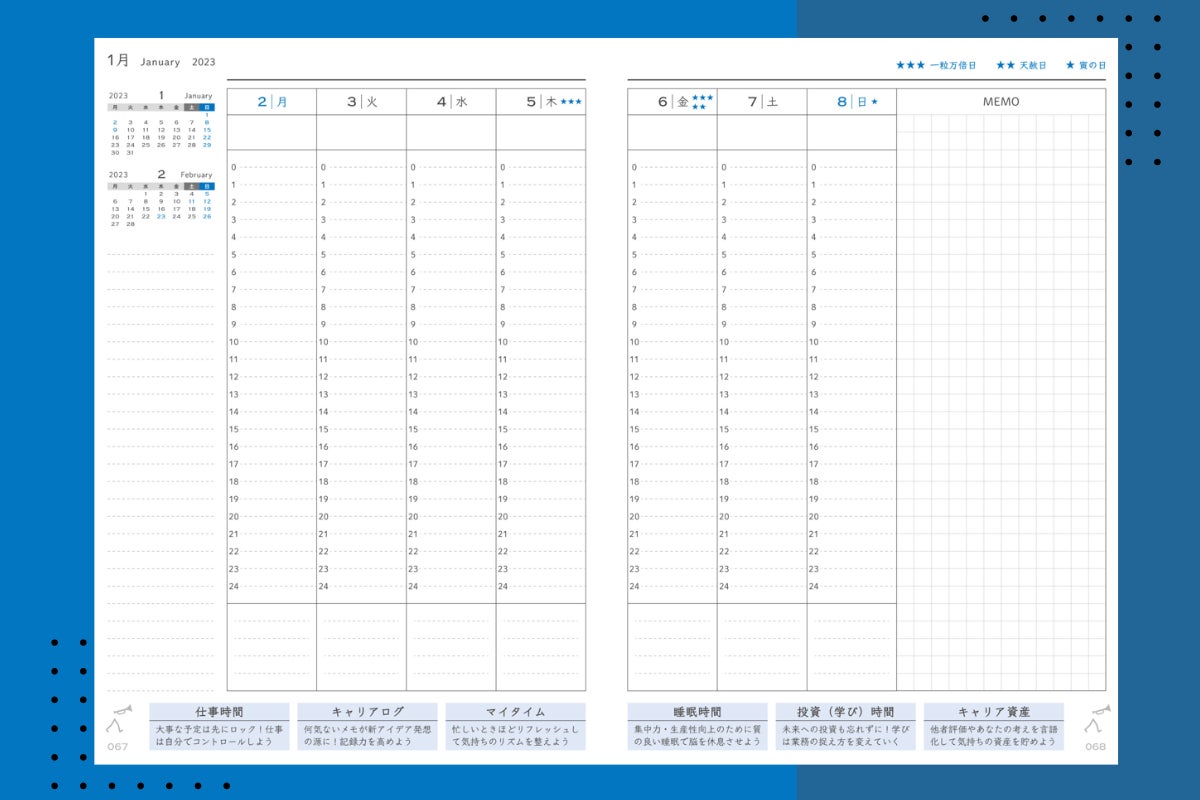This screenshot has height=800, width=1200.
Task: Click the blue Sunday header in January mini calendar
Action: (x=207, y=106)
